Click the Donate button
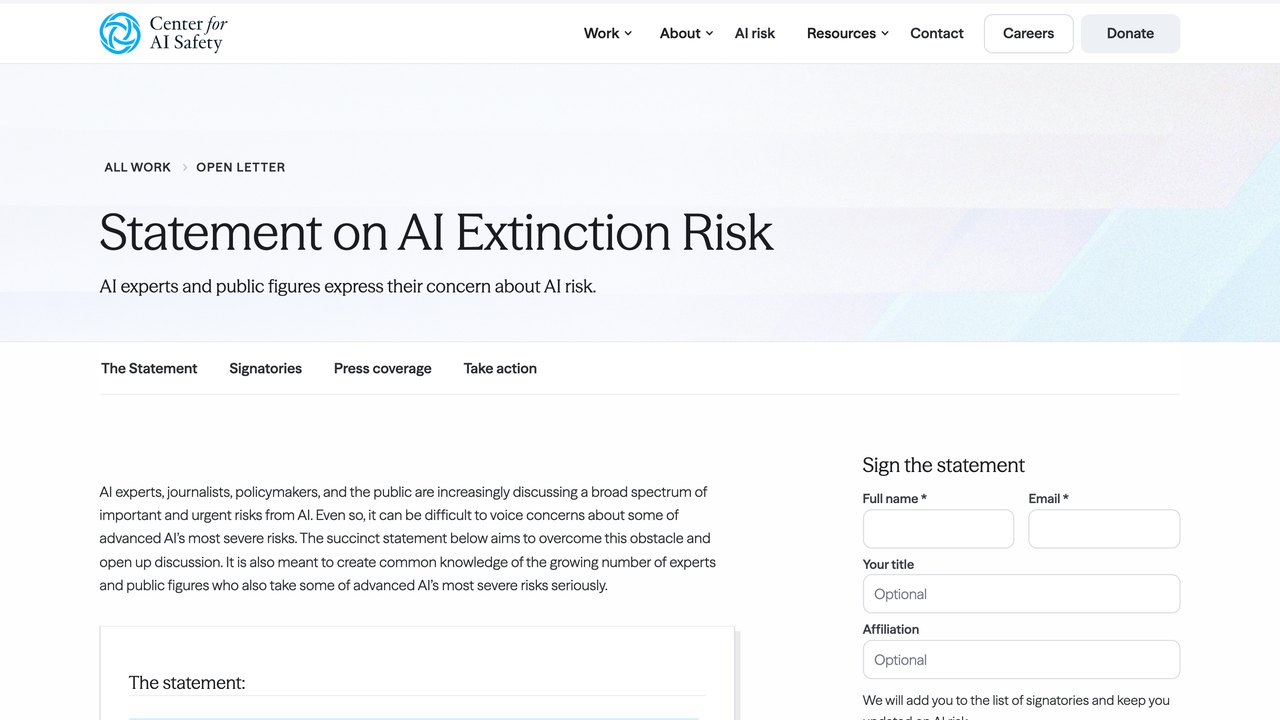1280x720 pixels. tap(1130, 33)
